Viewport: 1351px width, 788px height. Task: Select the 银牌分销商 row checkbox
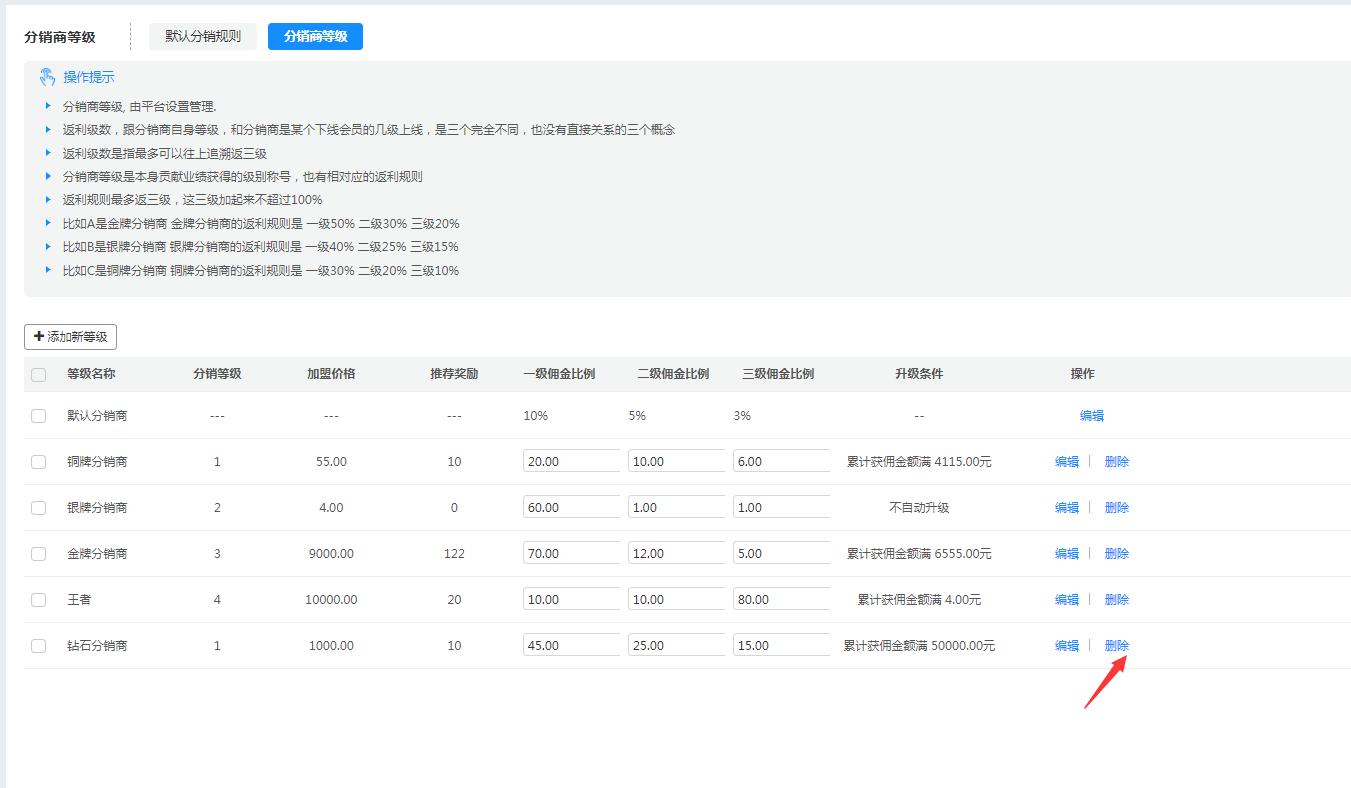pos(38,508)
